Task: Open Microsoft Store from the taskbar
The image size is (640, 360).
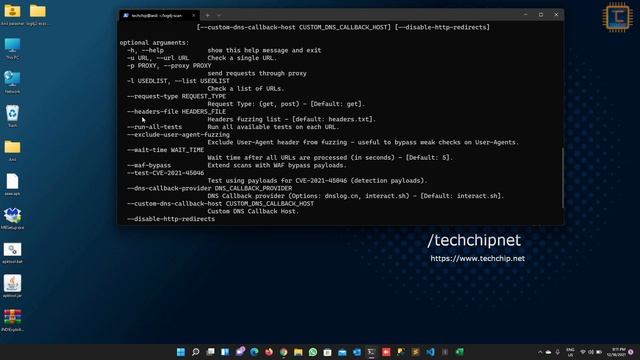Action: coord(328,352)
